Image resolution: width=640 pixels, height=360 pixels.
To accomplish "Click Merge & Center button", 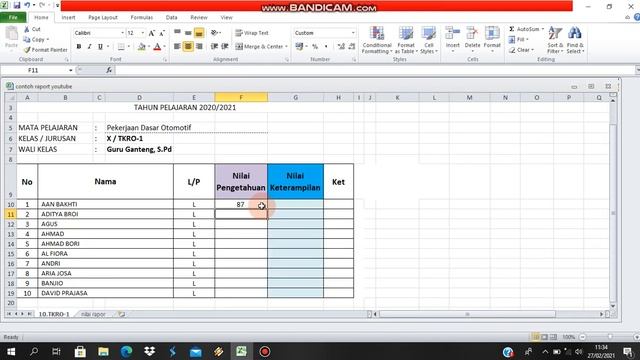I will 261,47.
